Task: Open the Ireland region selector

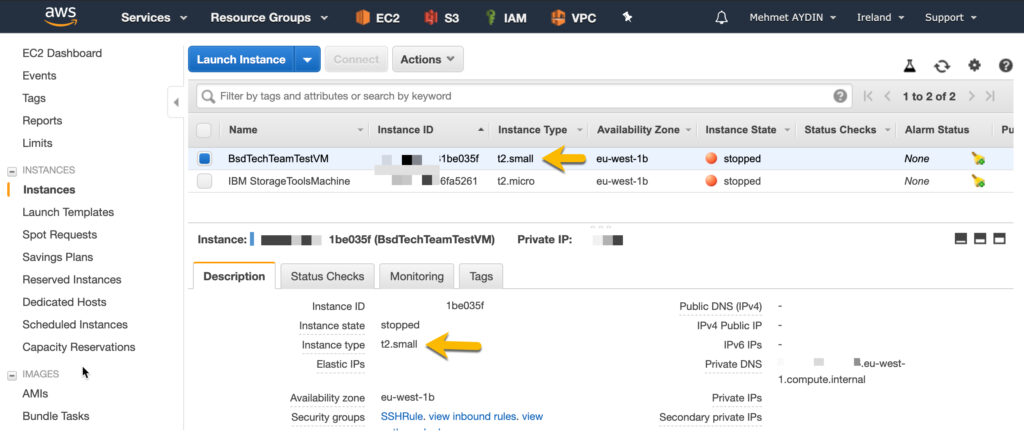Action: 880,18
